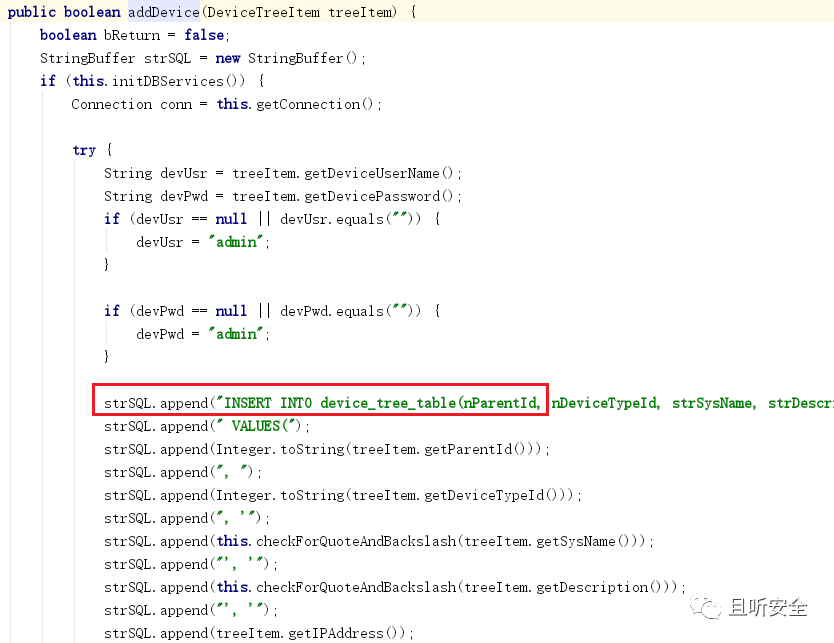Place cursor on bReturn variable
The height and width of the screenshot is (643, 834).
132,35
